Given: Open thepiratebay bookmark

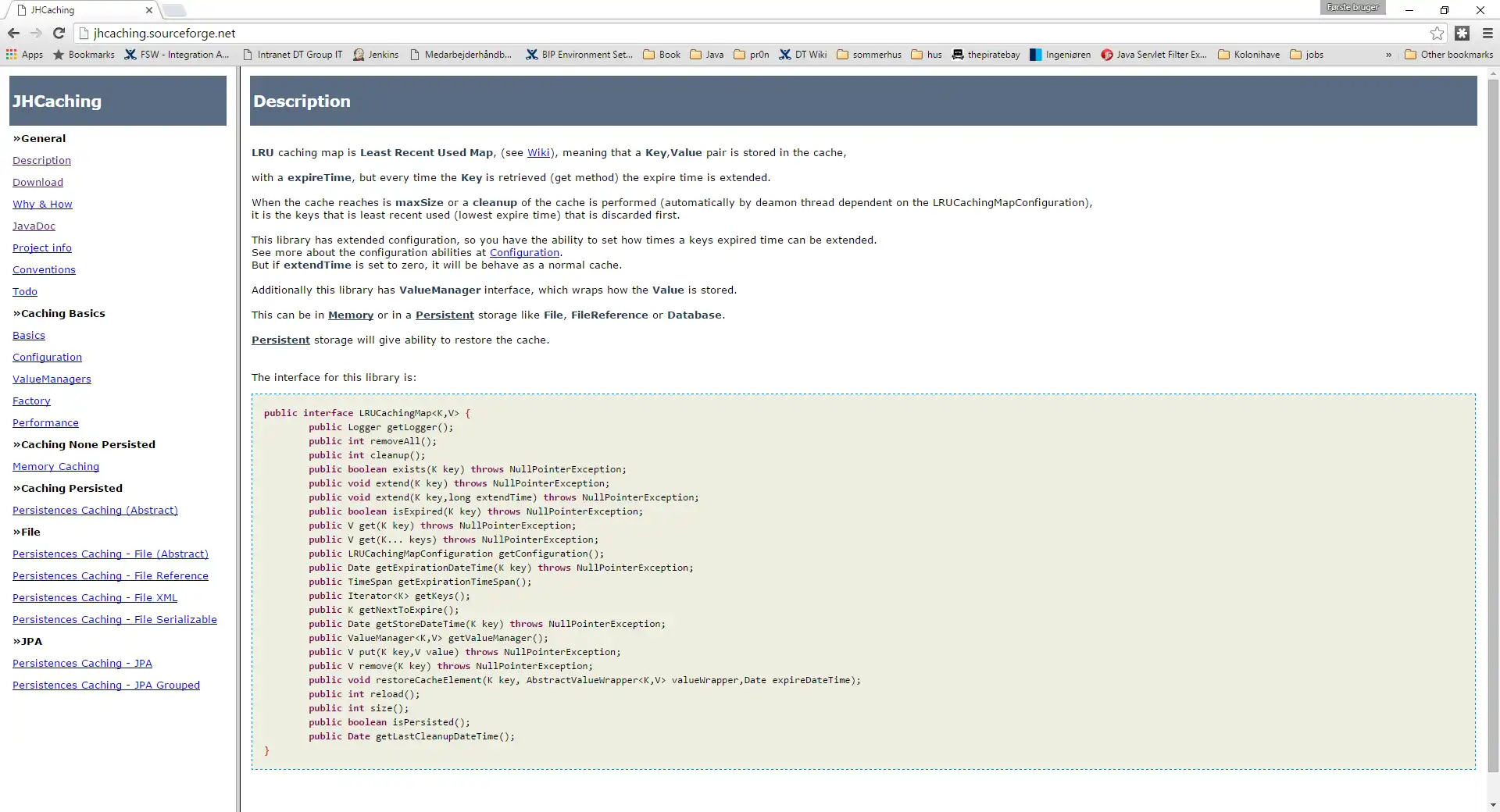Looking at the screenshot, I should 986,55.
